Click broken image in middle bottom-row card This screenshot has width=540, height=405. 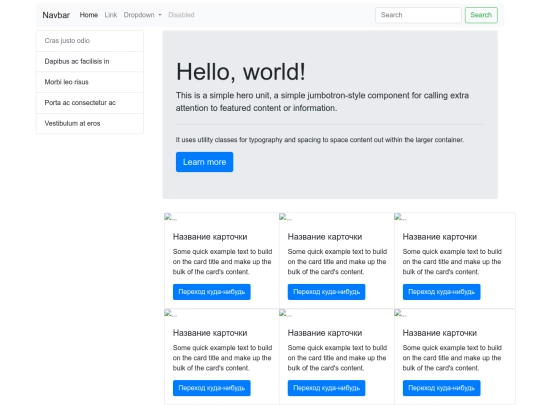[x=285, y=313]
